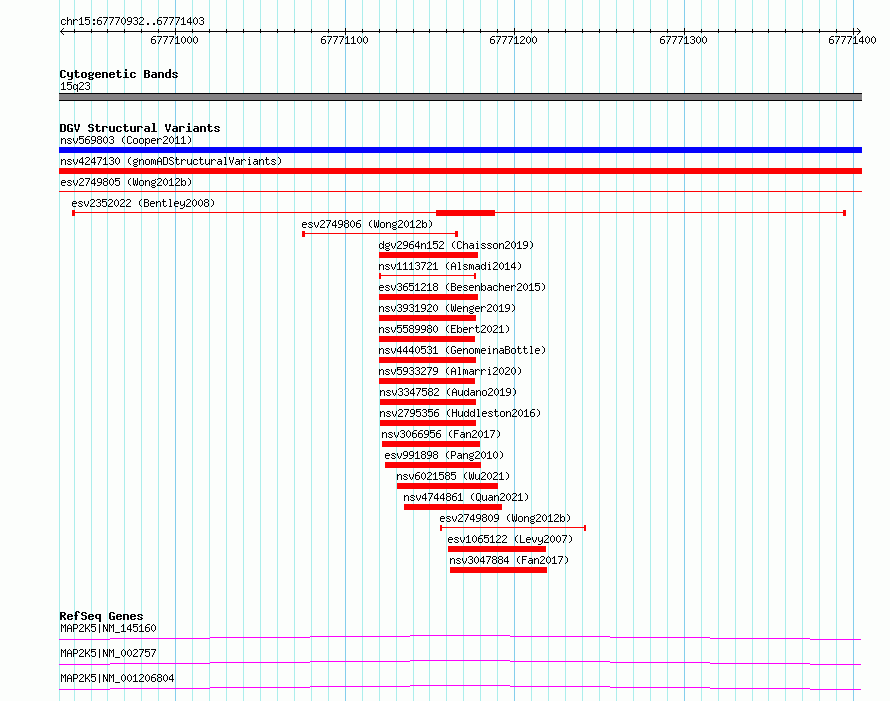Screen dimensions: 890x701
Task: Open nsv3931920 (Wenger2019) variant
Action: 447,308
